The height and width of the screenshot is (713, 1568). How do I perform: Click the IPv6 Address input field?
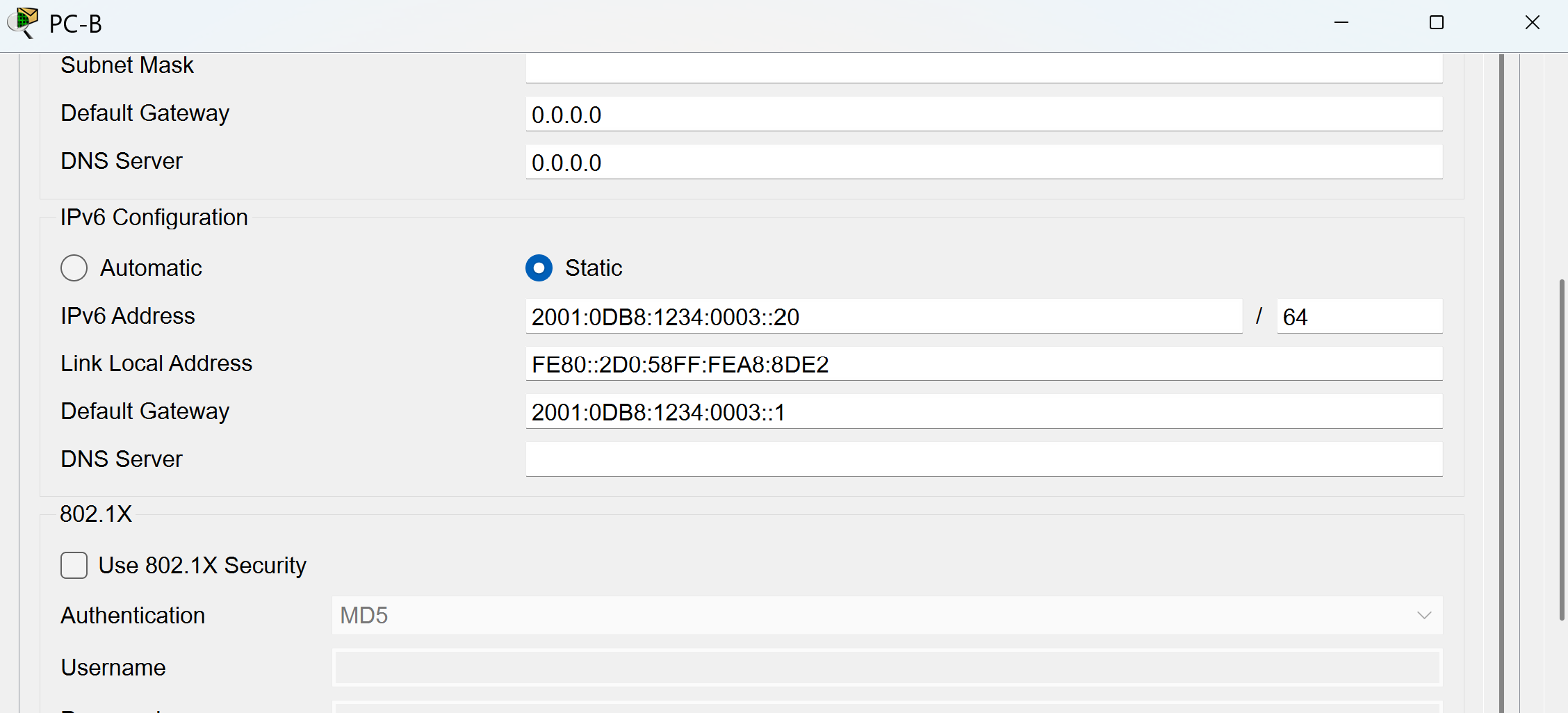click(883, 317)
